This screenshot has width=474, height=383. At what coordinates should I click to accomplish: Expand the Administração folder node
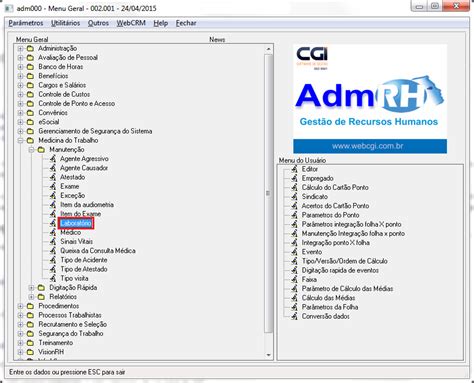point(20,49)
